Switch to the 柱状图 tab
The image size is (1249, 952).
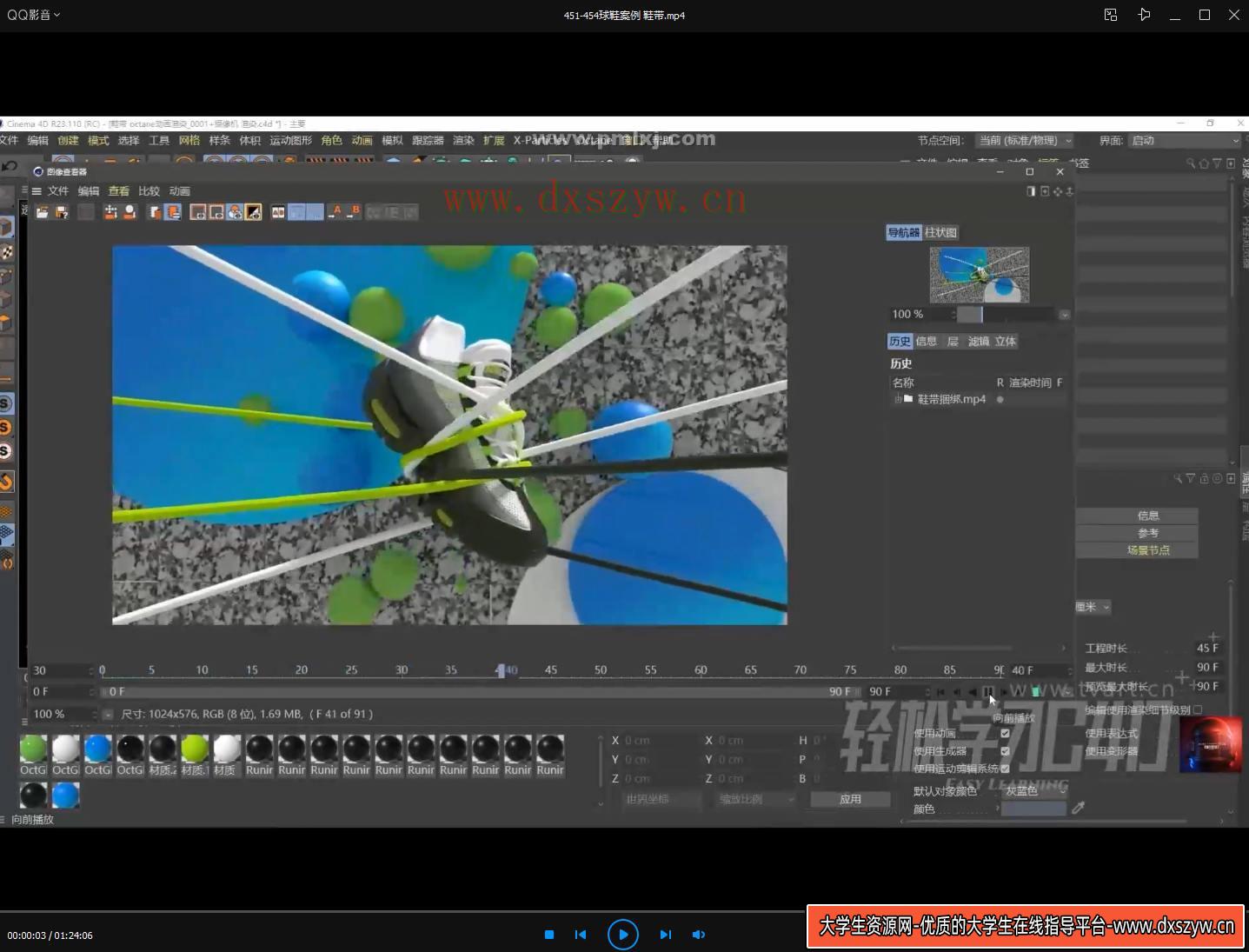940,233
